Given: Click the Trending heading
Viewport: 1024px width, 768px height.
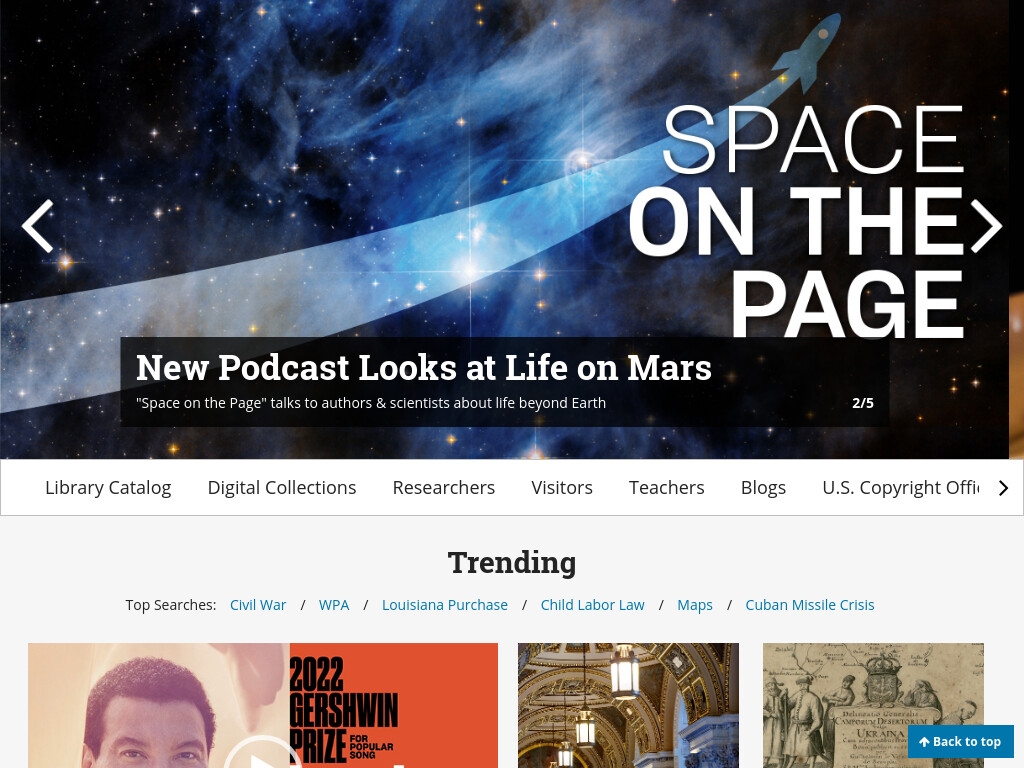Looking at the screenshot, I should (x=512, y=562).
